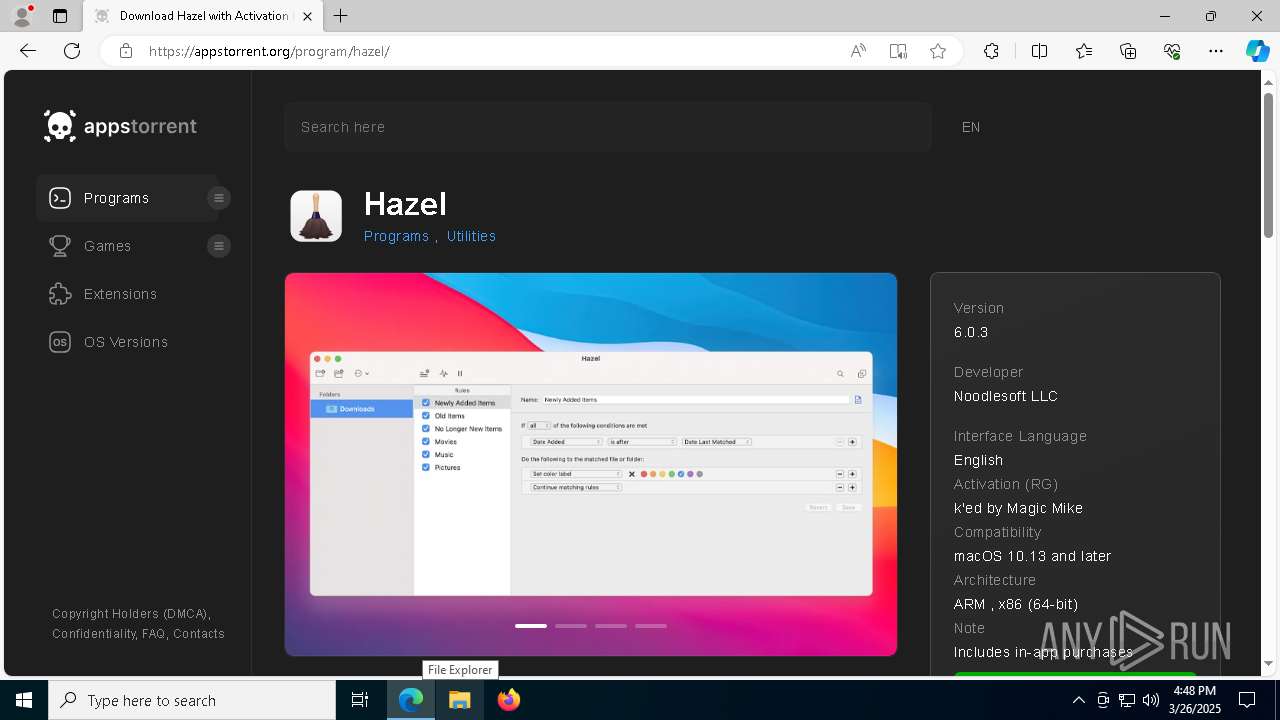
Task: Open the Edge tab actions menu
Action: point(60,16)
